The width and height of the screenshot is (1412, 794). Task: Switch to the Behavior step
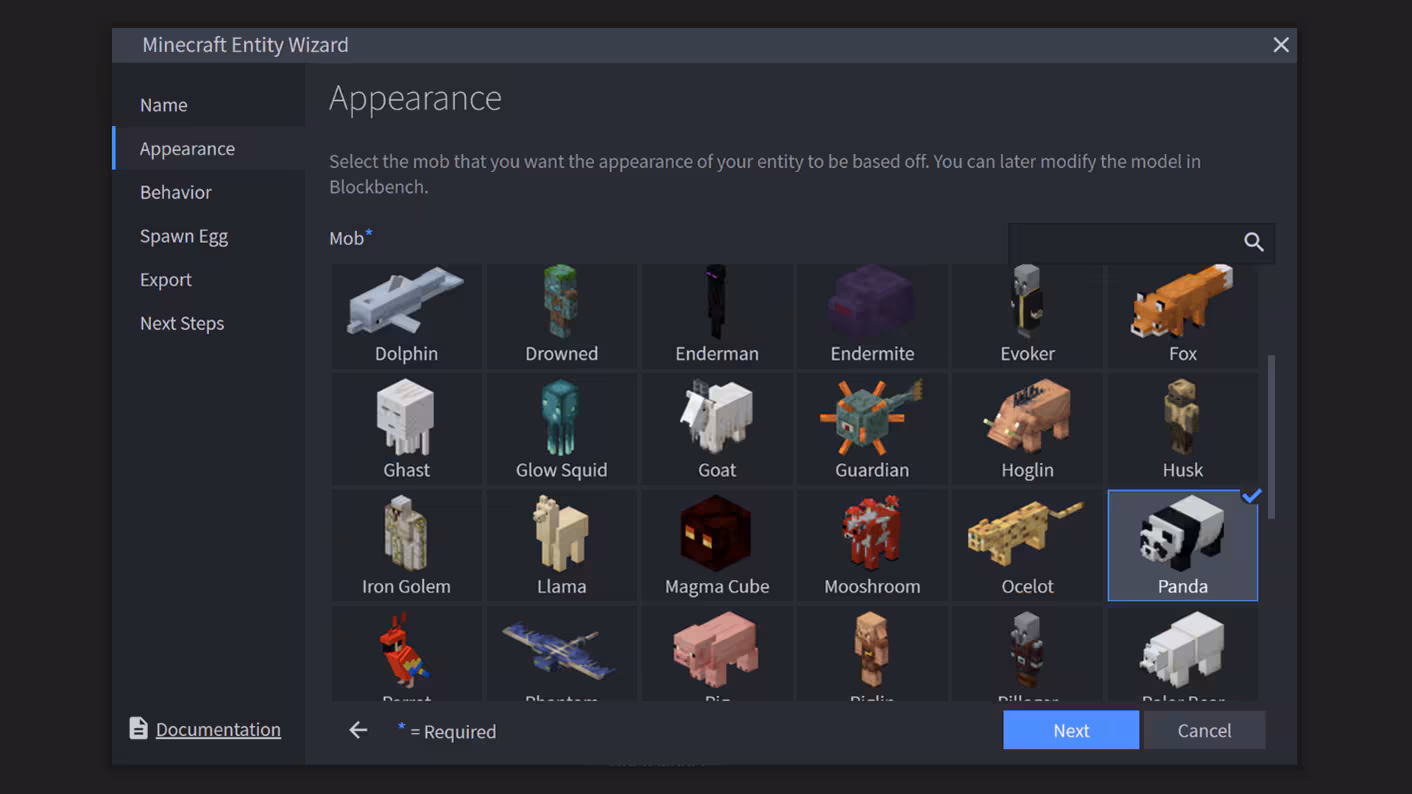(x=209, y=192)
